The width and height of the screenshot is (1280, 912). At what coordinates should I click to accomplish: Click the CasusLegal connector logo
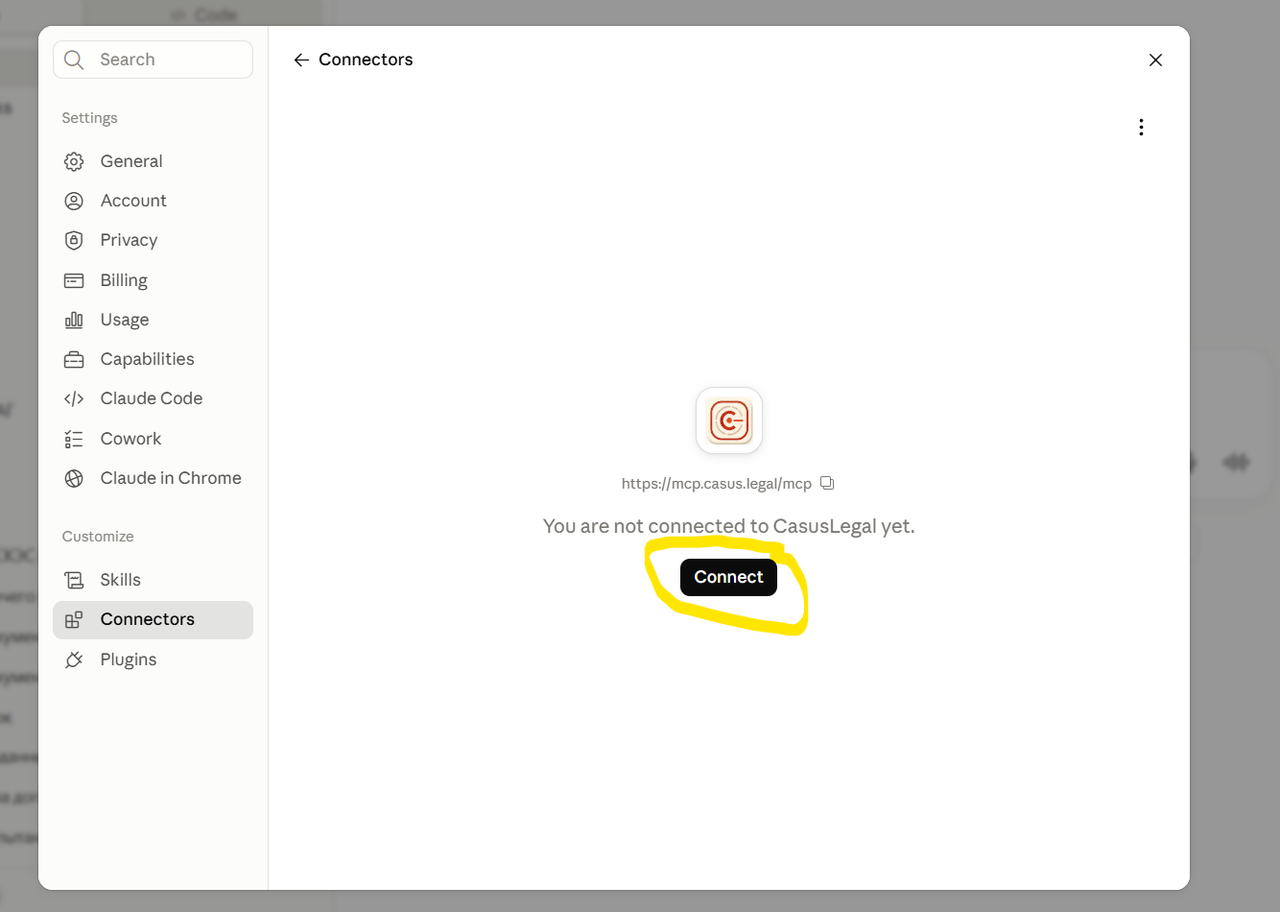point(729,421)
